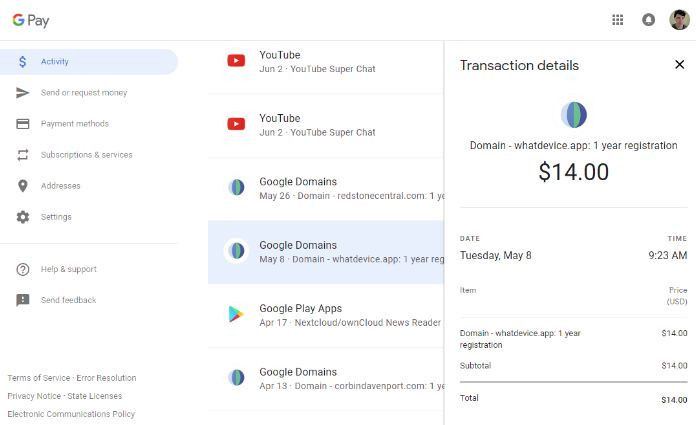Select Activity in the sidebar
The width and height of the screenshot is (696, 425).
click(x=55, y=62)
